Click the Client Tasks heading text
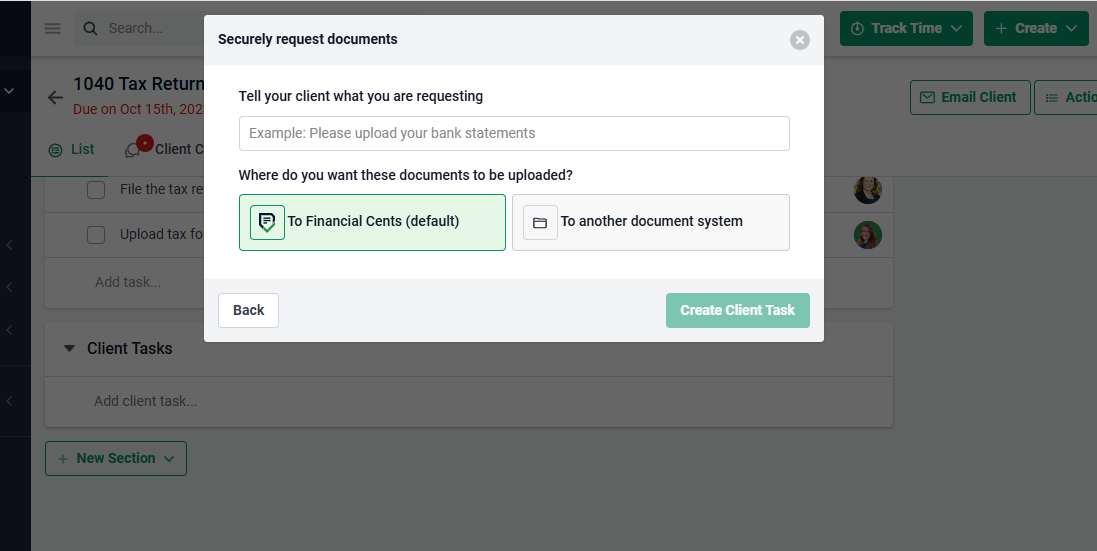The height and width of the screenshot is (551, 1097). (x=129, y=348)
